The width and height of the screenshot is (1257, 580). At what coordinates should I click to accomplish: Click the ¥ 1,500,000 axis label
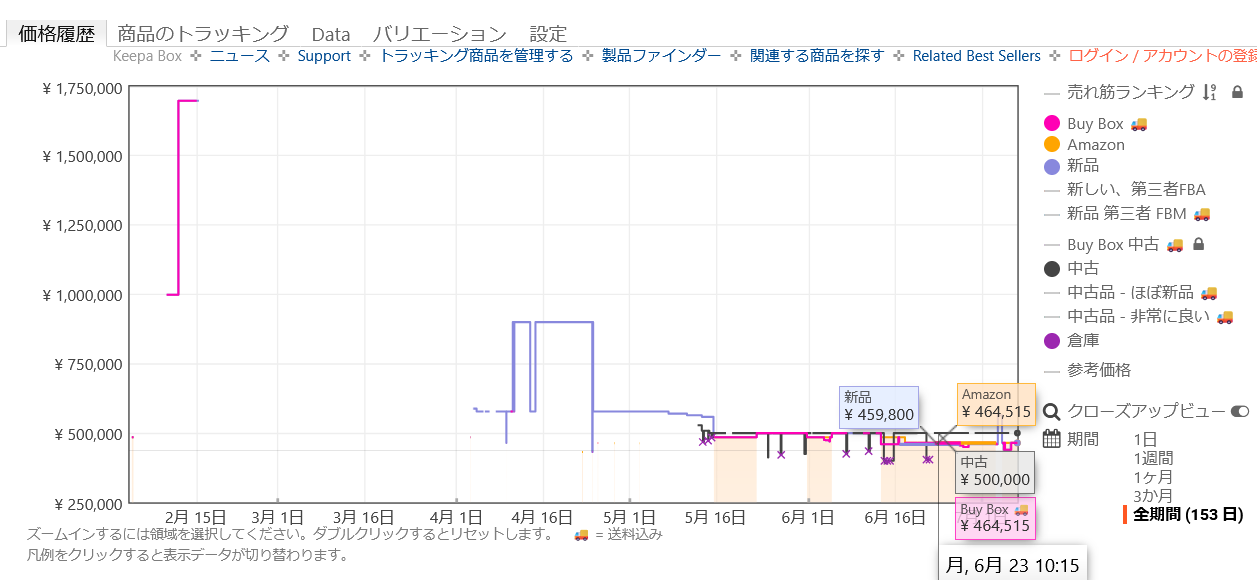(83, 156)
